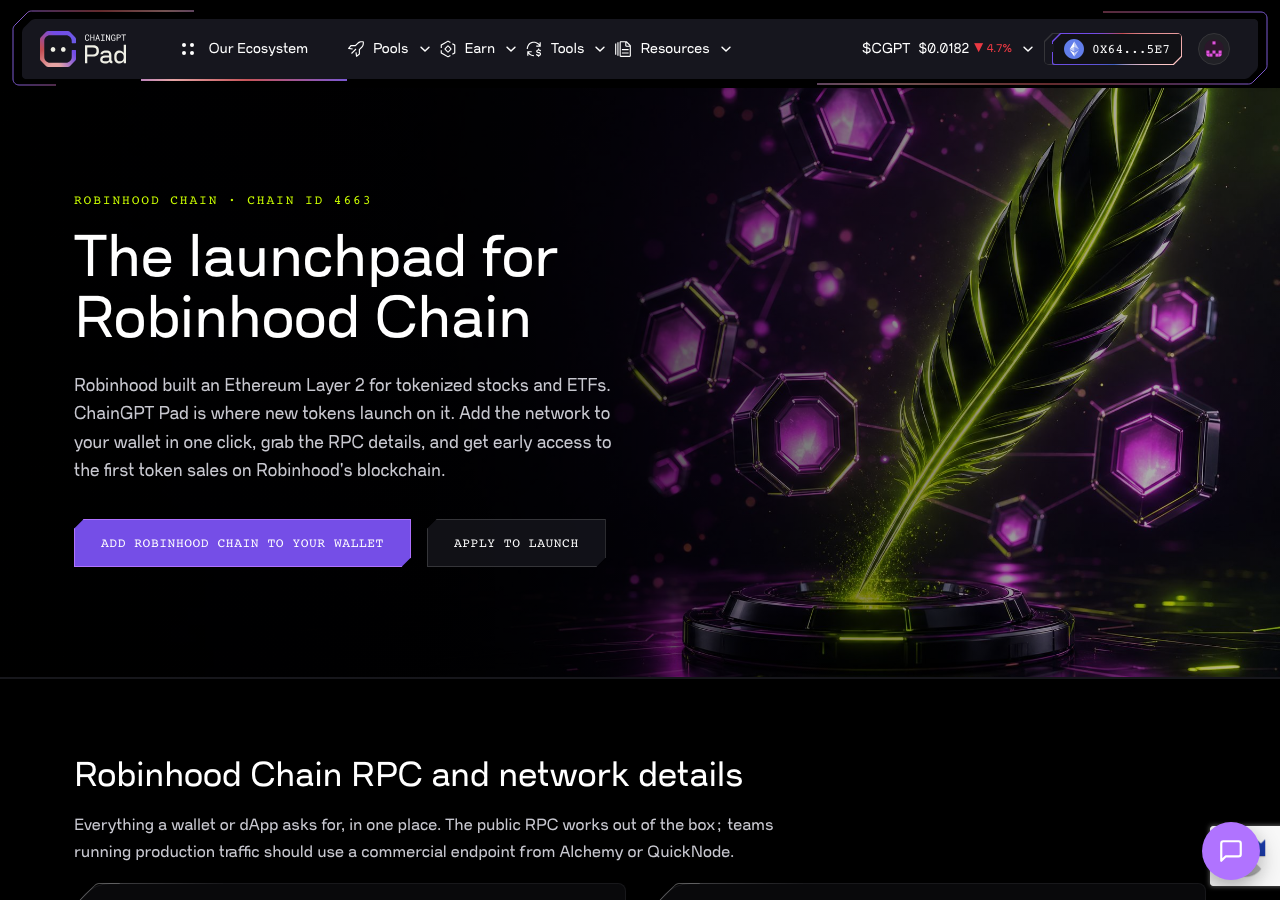Open the Earn menu label
Screen dimensions: 1280x900
click(480, 48)
